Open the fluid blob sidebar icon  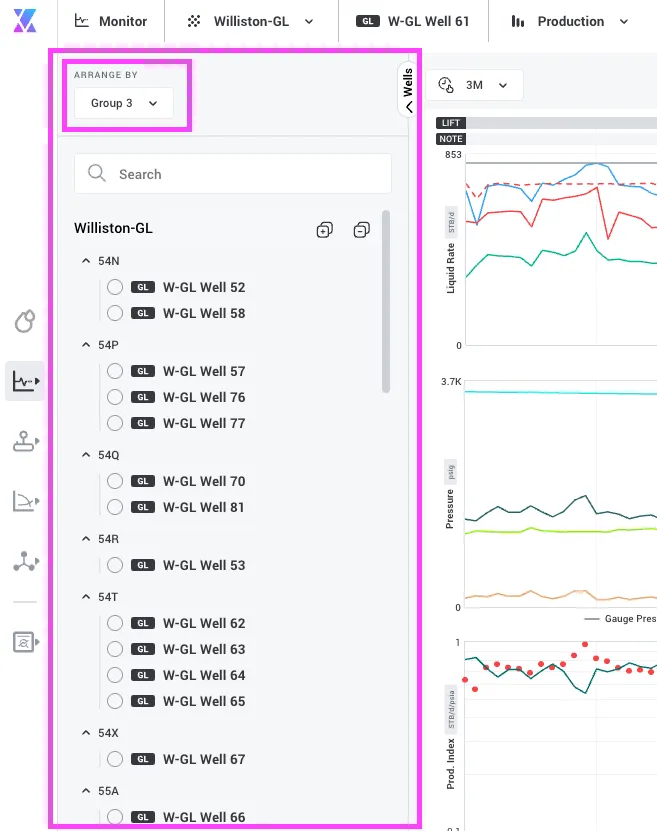point(25,321)
